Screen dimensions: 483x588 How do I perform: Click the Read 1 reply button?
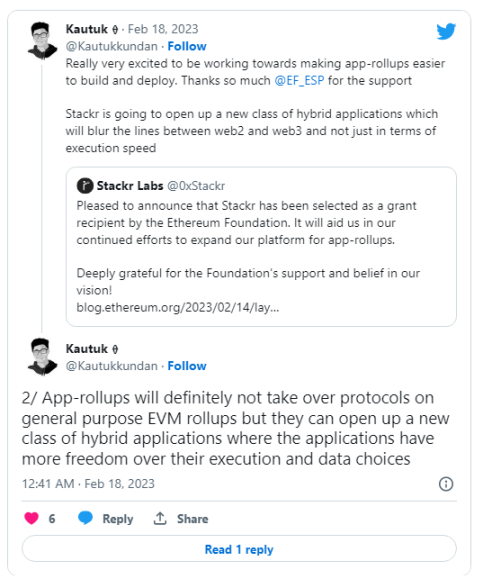click(x=239, y=549)
